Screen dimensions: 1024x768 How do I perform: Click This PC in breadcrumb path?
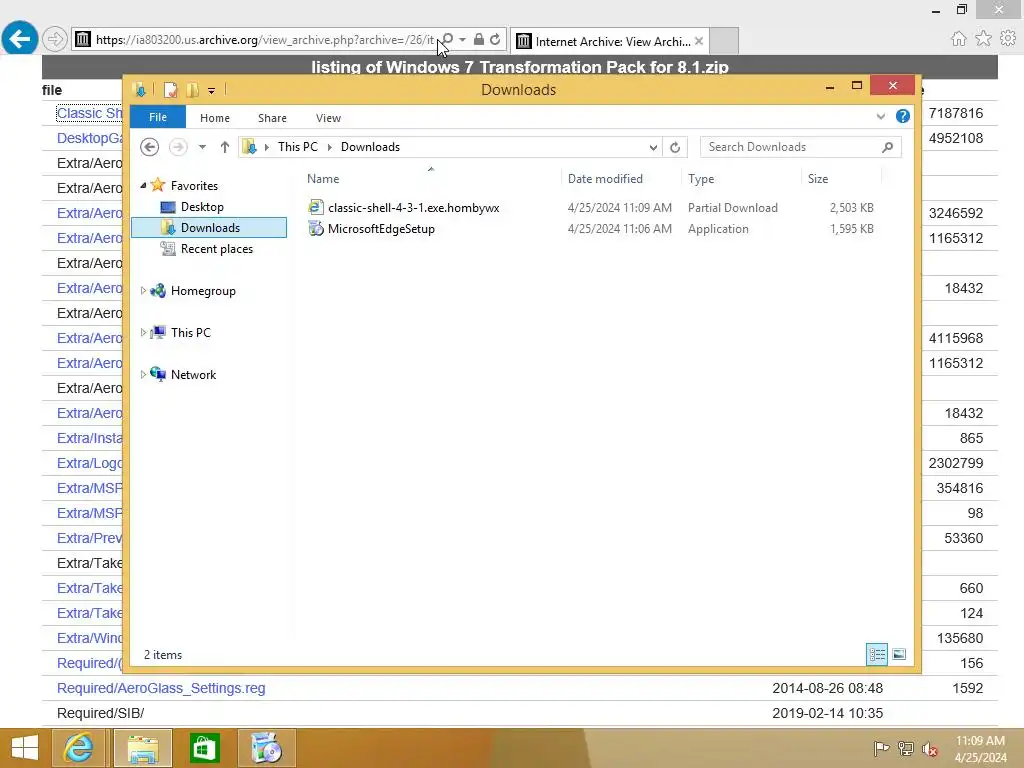298,147
